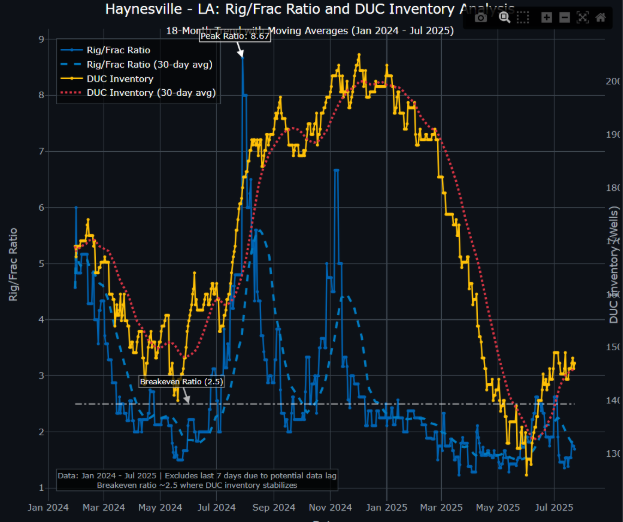Click the left Rig/Frac Ratio axis title
This screenshot has width=623, height=522.
[x=13, y=266]
